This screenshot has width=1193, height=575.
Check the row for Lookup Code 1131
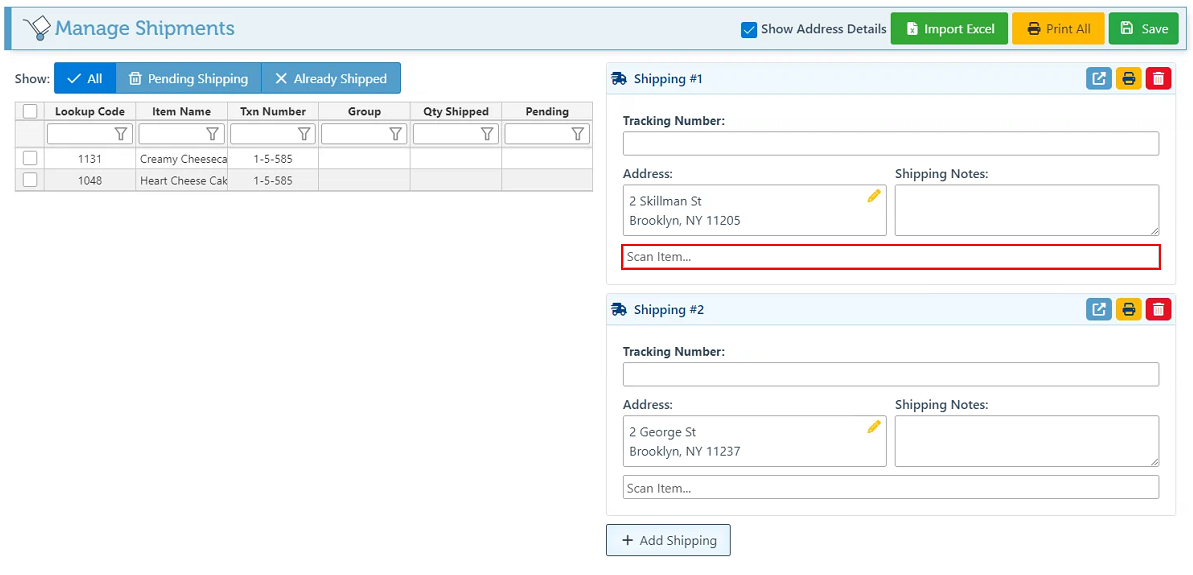(30, 158)
